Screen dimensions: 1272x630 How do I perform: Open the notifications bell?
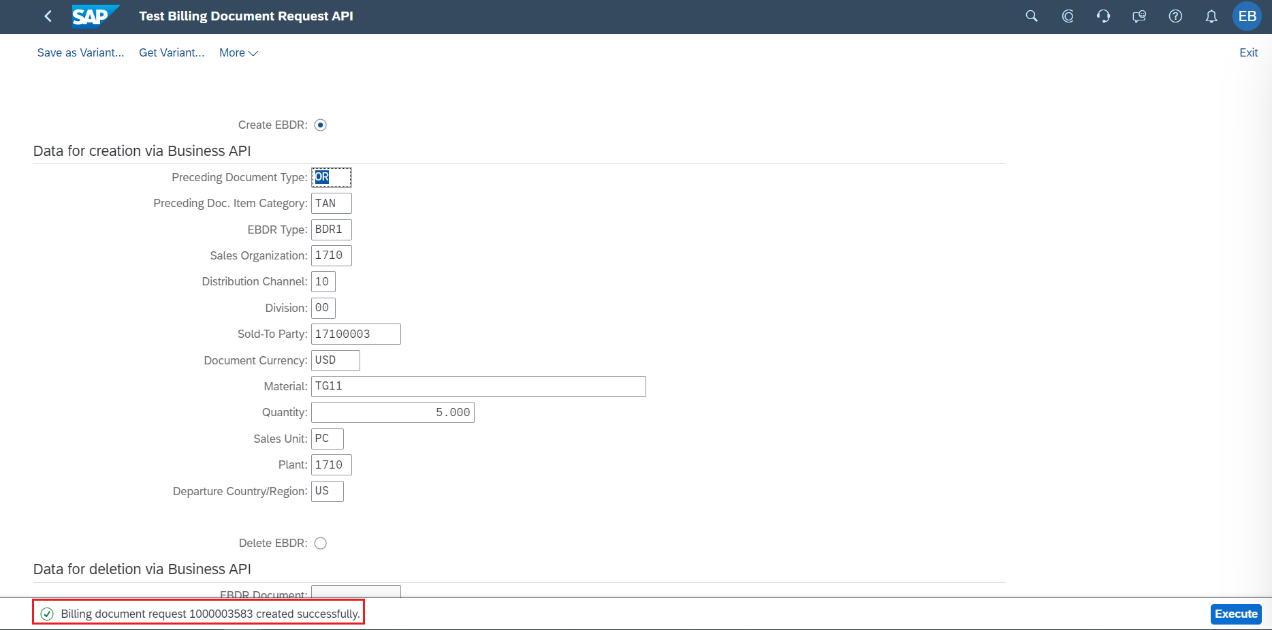[1211, 17]
